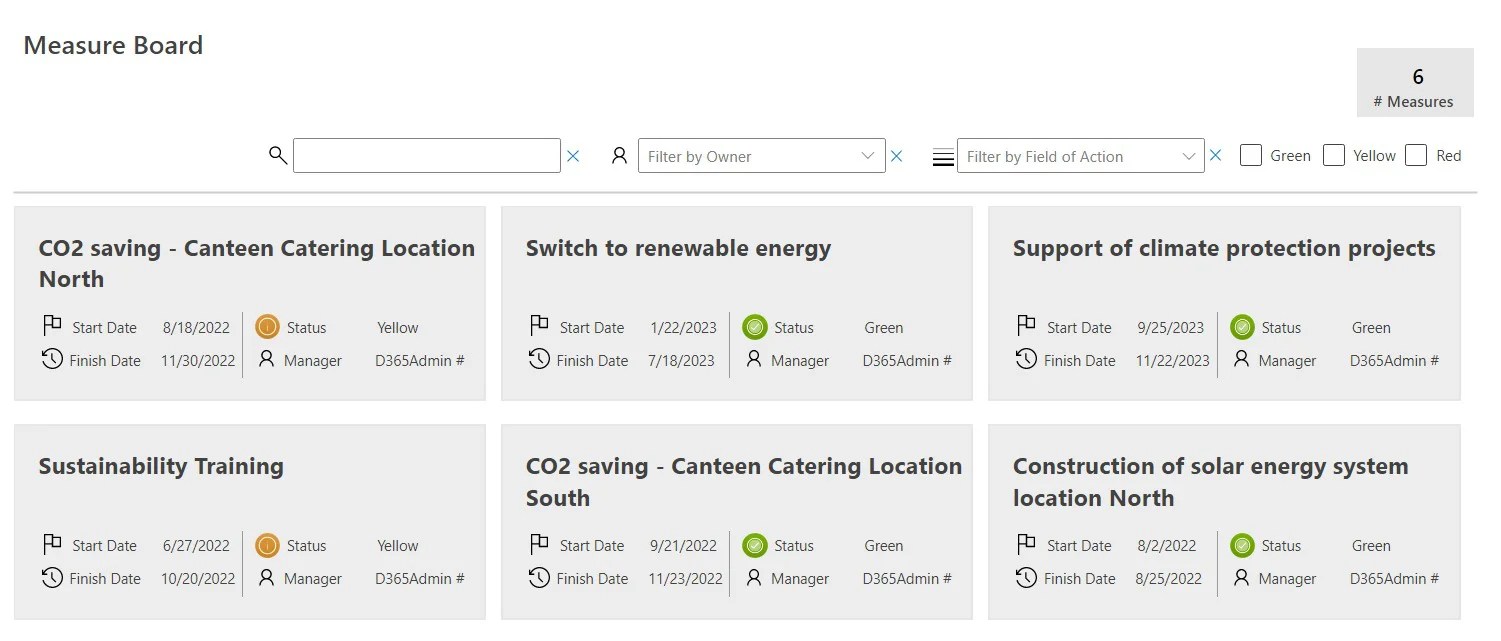Enable the Red status filter checkbox

[1416, 155]
